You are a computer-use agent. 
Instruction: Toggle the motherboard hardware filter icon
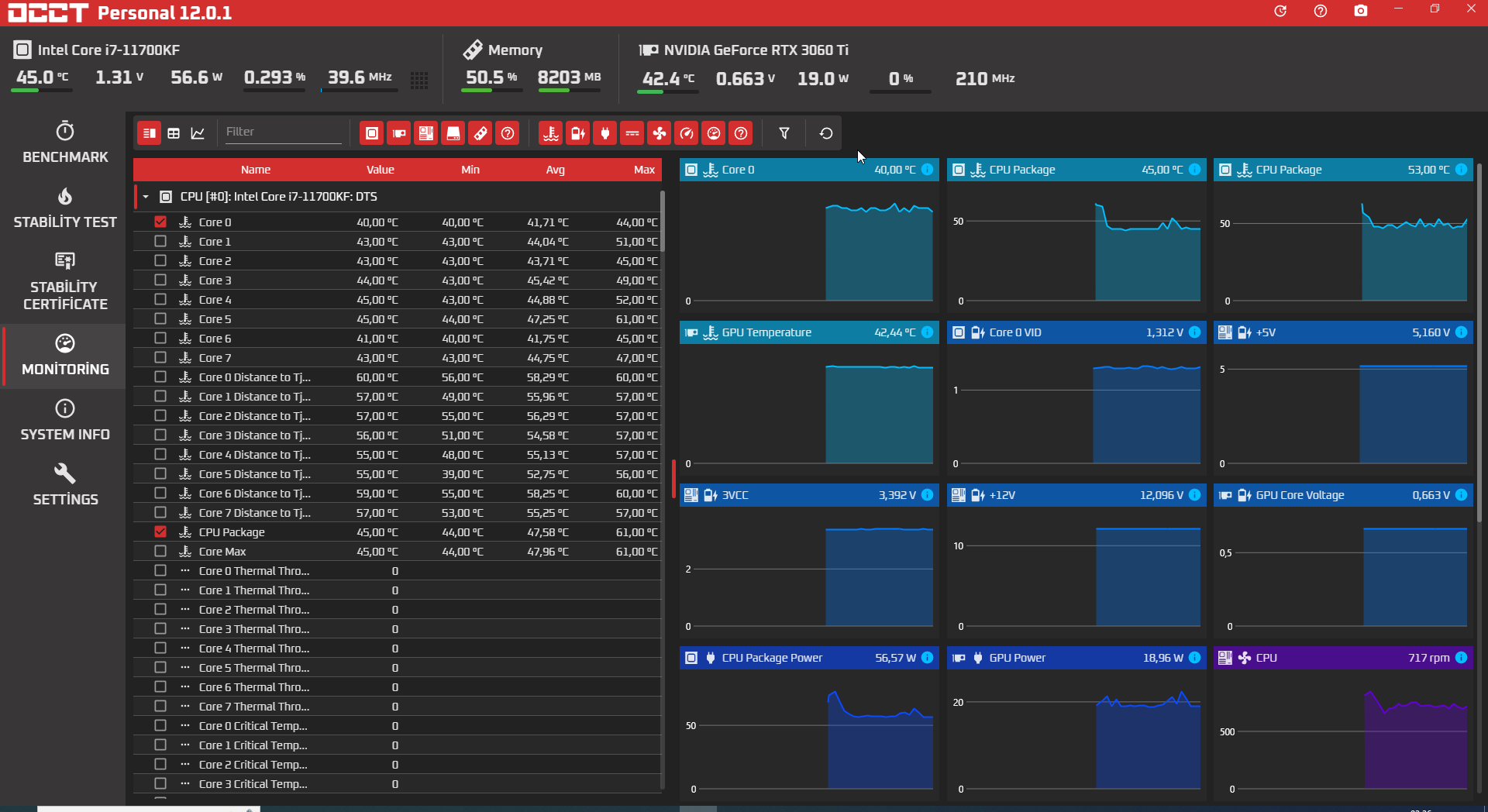pyautogui.click(x=426, y=133)
